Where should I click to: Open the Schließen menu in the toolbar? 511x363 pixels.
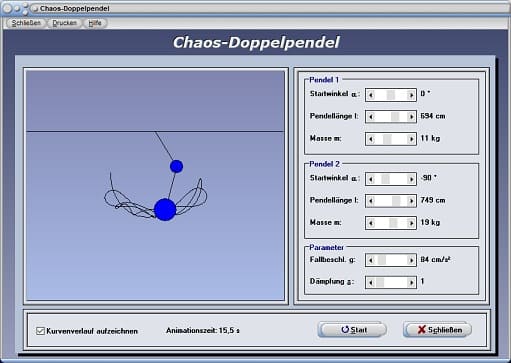click(x=26, y=23)
